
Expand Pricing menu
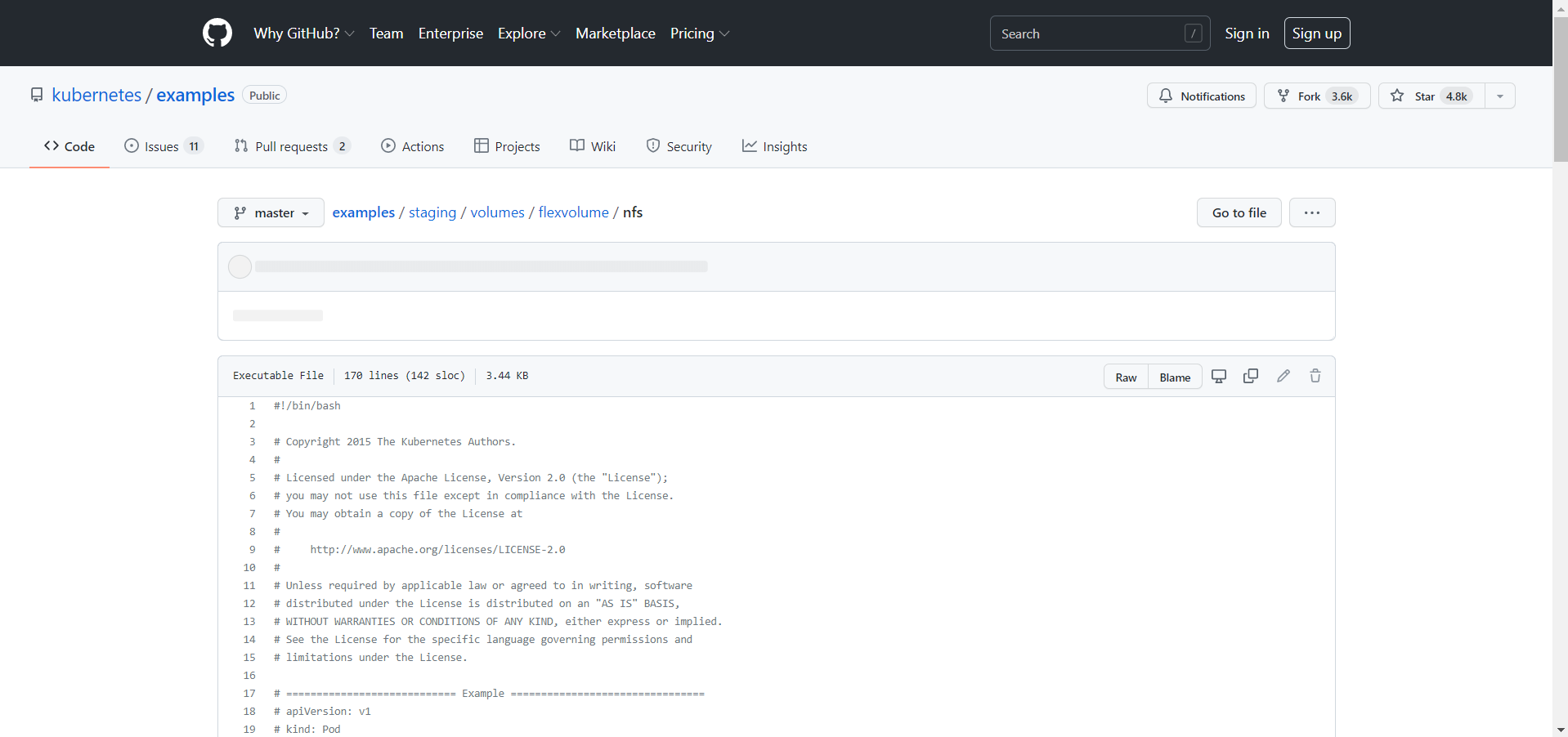click(700, 33)
